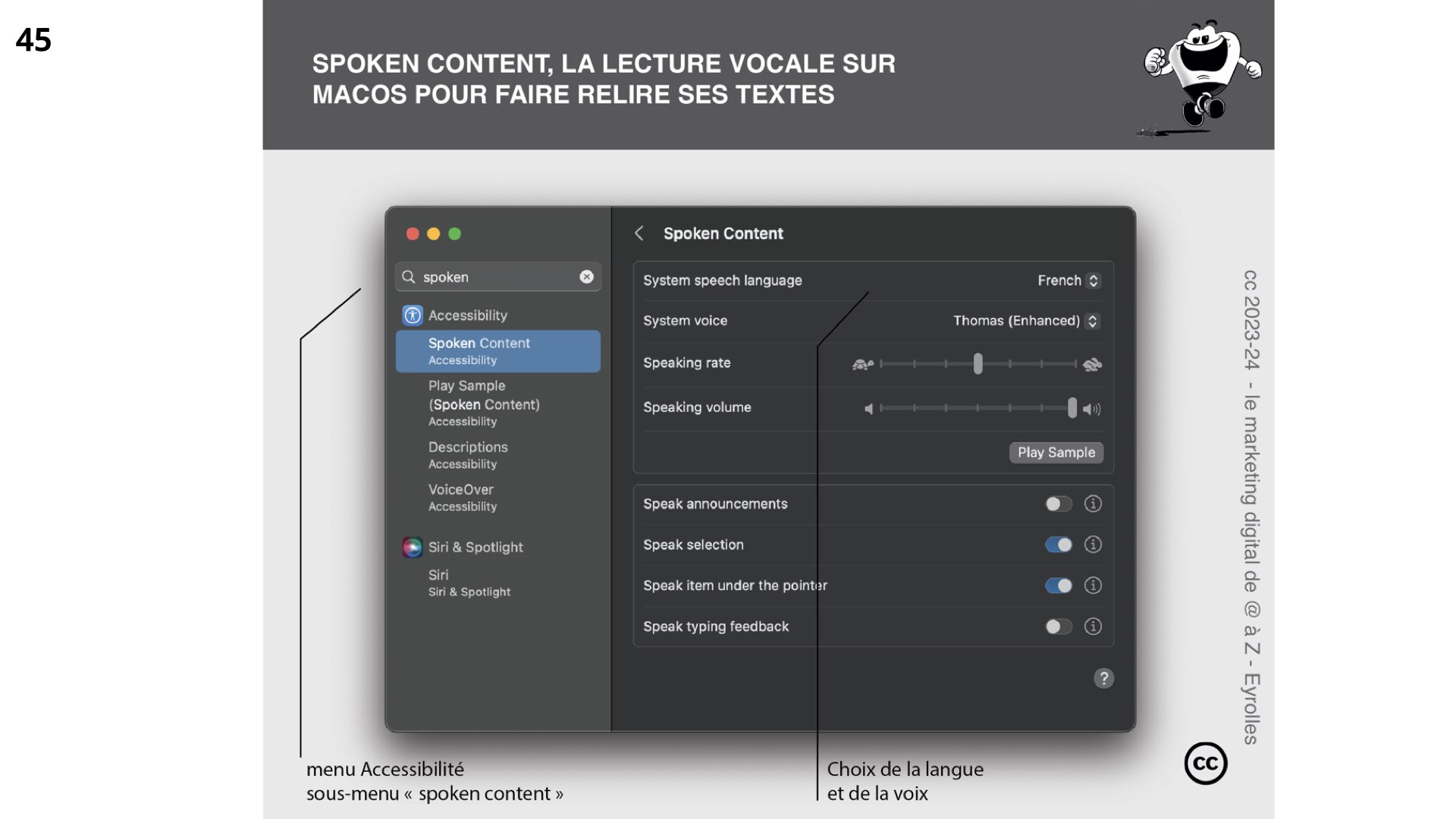
Task: Click the Speaking volume label
Action: pyautogui.click(x=698, y=407)
